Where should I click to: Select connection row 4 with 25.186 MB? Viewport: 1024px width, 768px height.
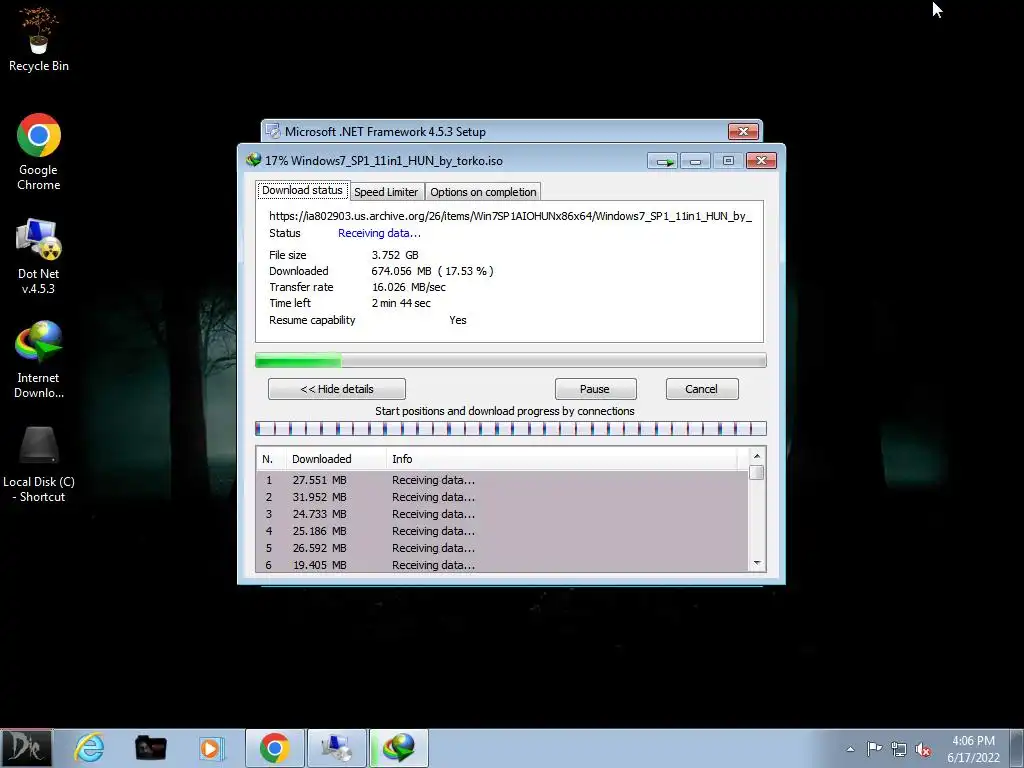(502, 531)
